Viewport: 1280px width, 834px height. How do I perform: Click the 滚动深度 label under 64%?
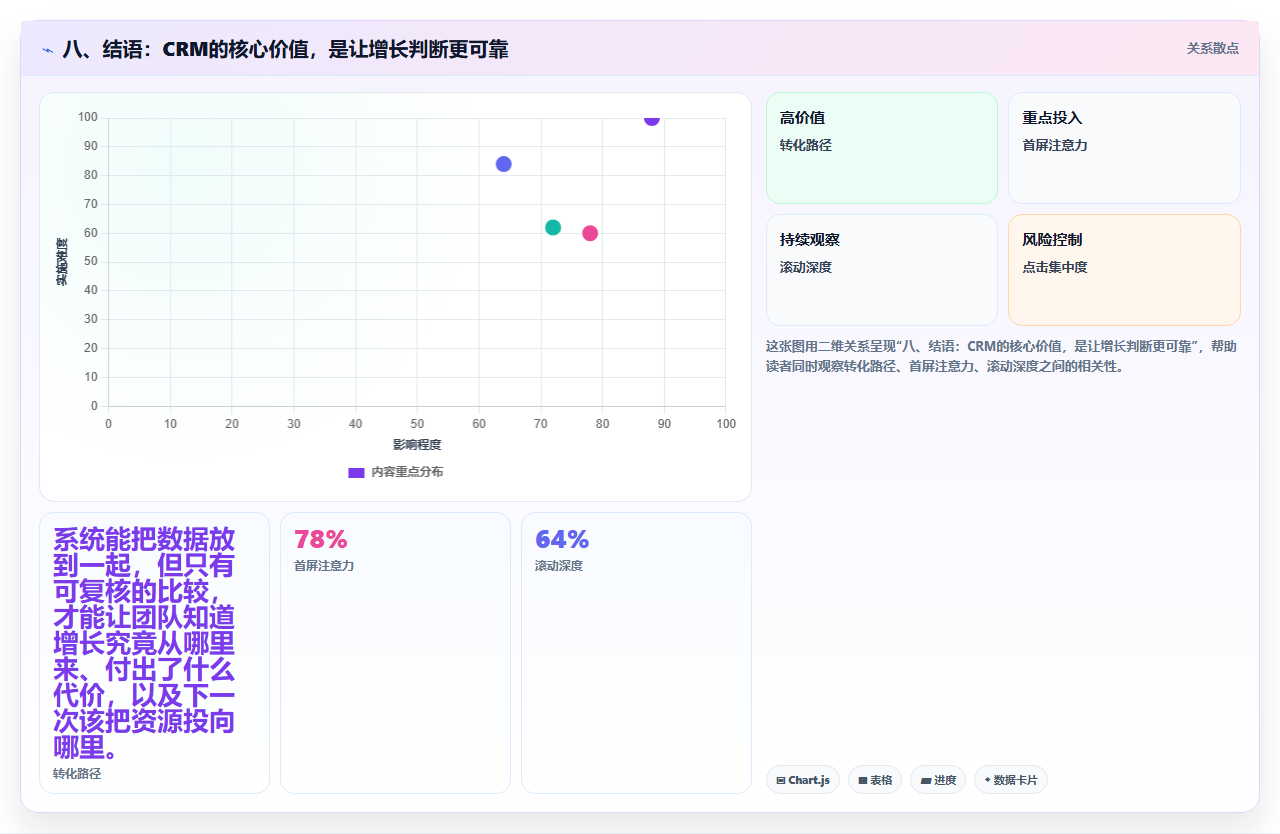coord(559,566)
